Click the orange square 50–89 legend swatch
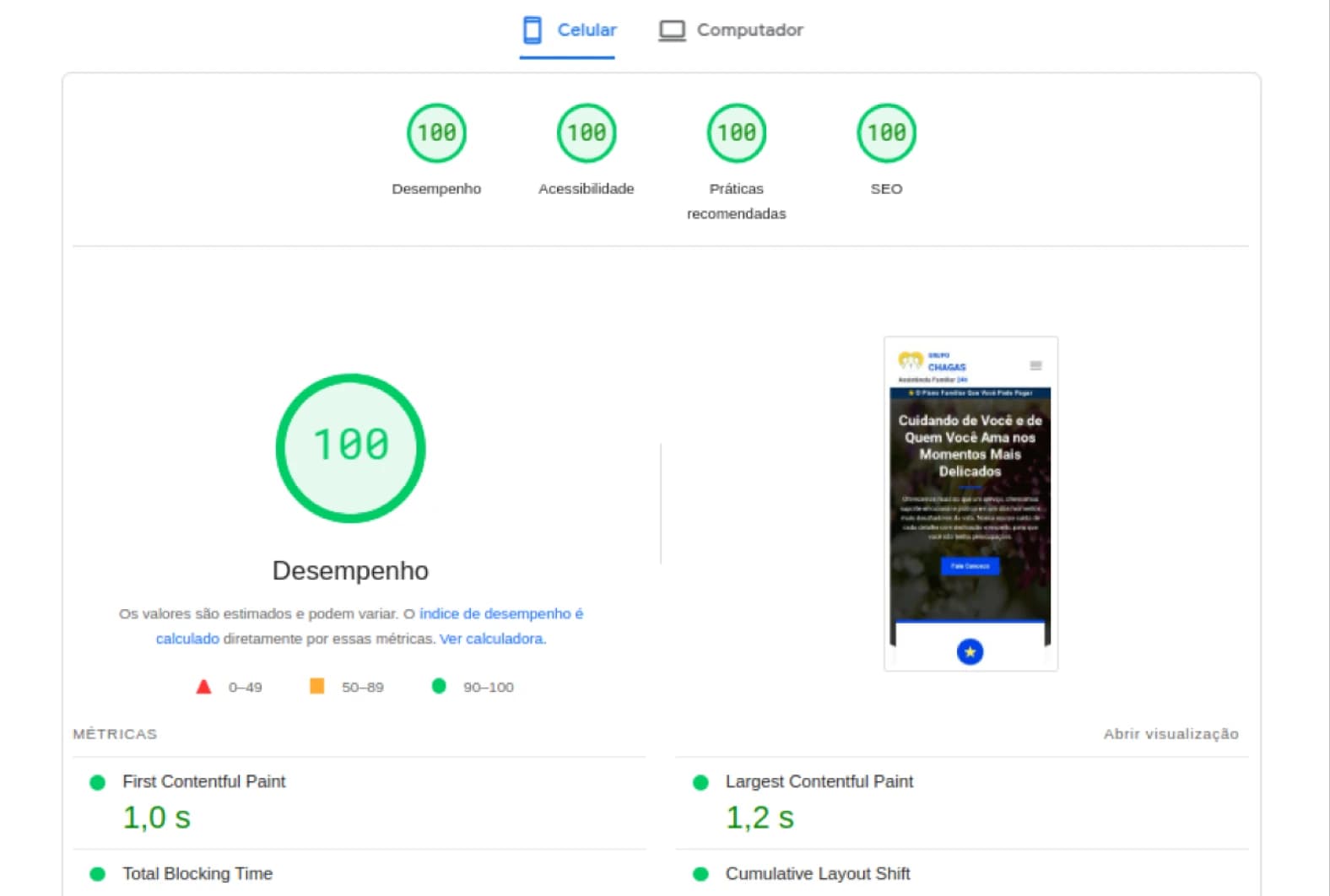The image size is (1330, 896). 317,686
